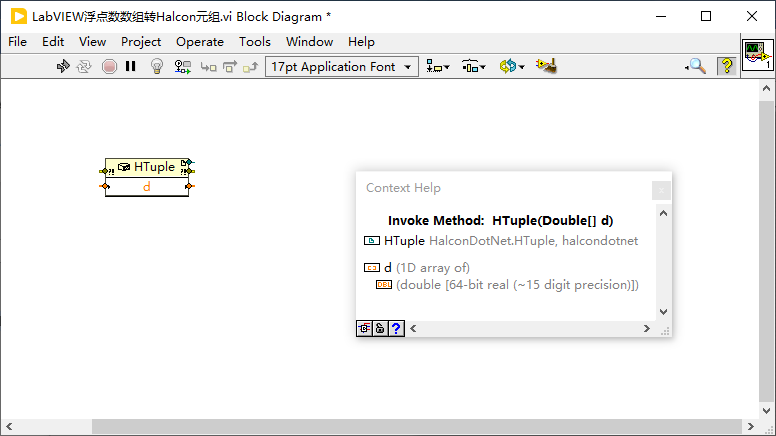Image resolution: width=776 pixels, height=436 pixels.
Task: Open the Project menu
Action: [141, 42]
